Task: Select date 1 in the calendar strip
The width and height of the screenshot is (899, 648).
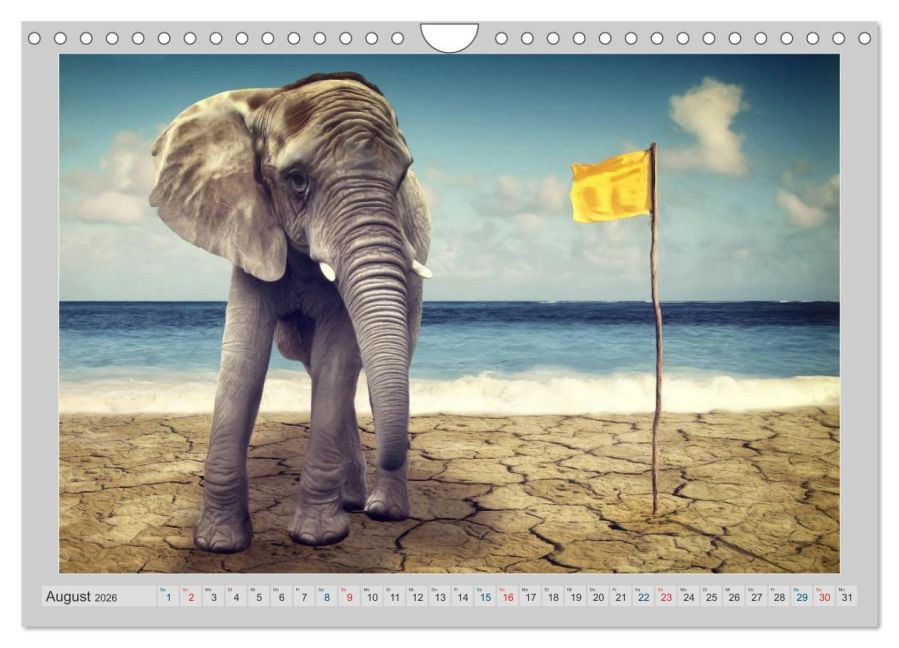Action: pos(168,597)
